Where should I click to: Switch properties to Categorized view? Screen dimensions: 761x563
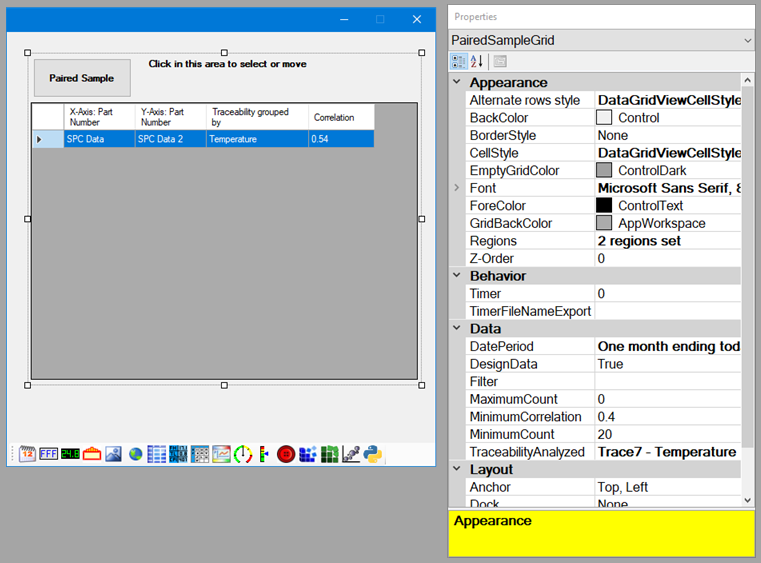tap(459, 62)
